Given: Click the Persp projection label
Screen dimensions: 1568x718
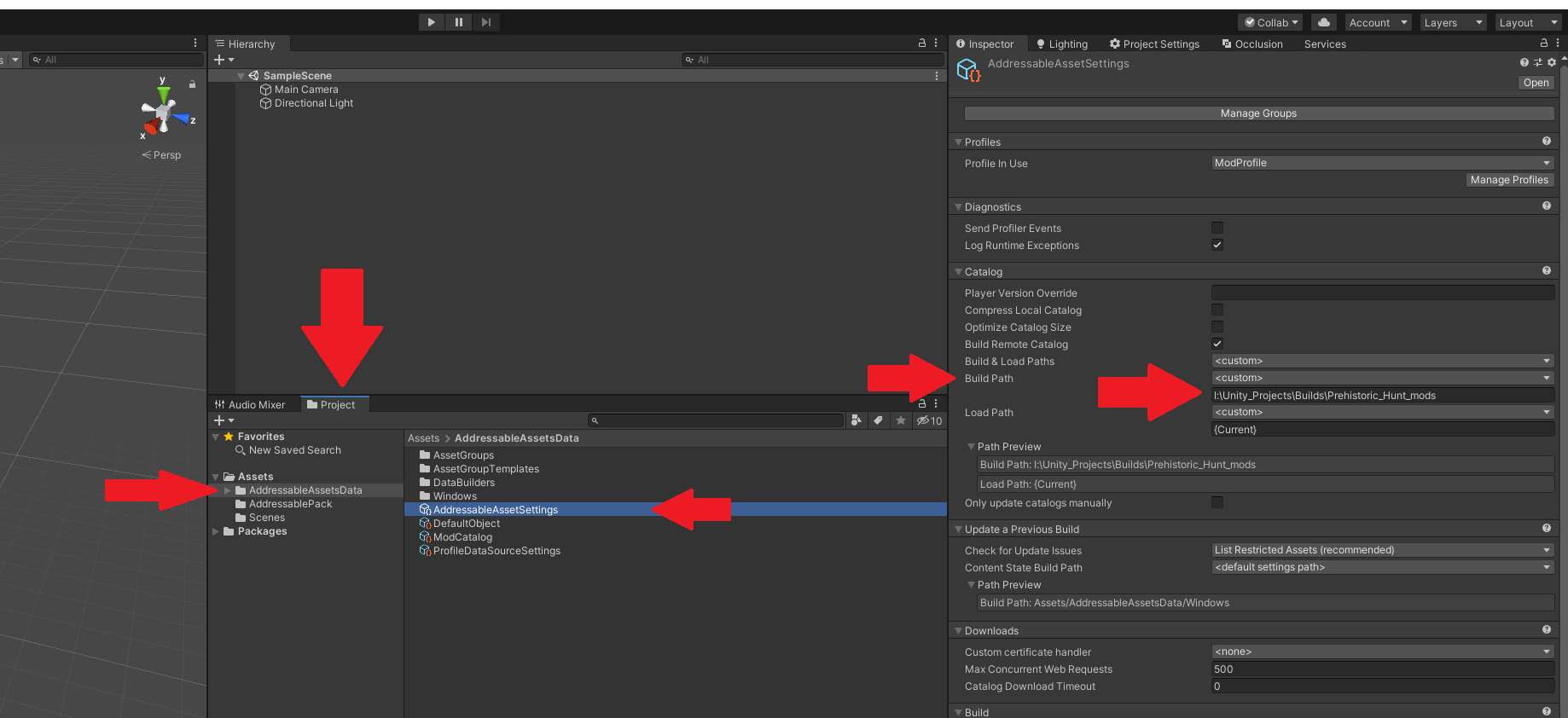Looking at the screenshot, I should tap(161, 155).
